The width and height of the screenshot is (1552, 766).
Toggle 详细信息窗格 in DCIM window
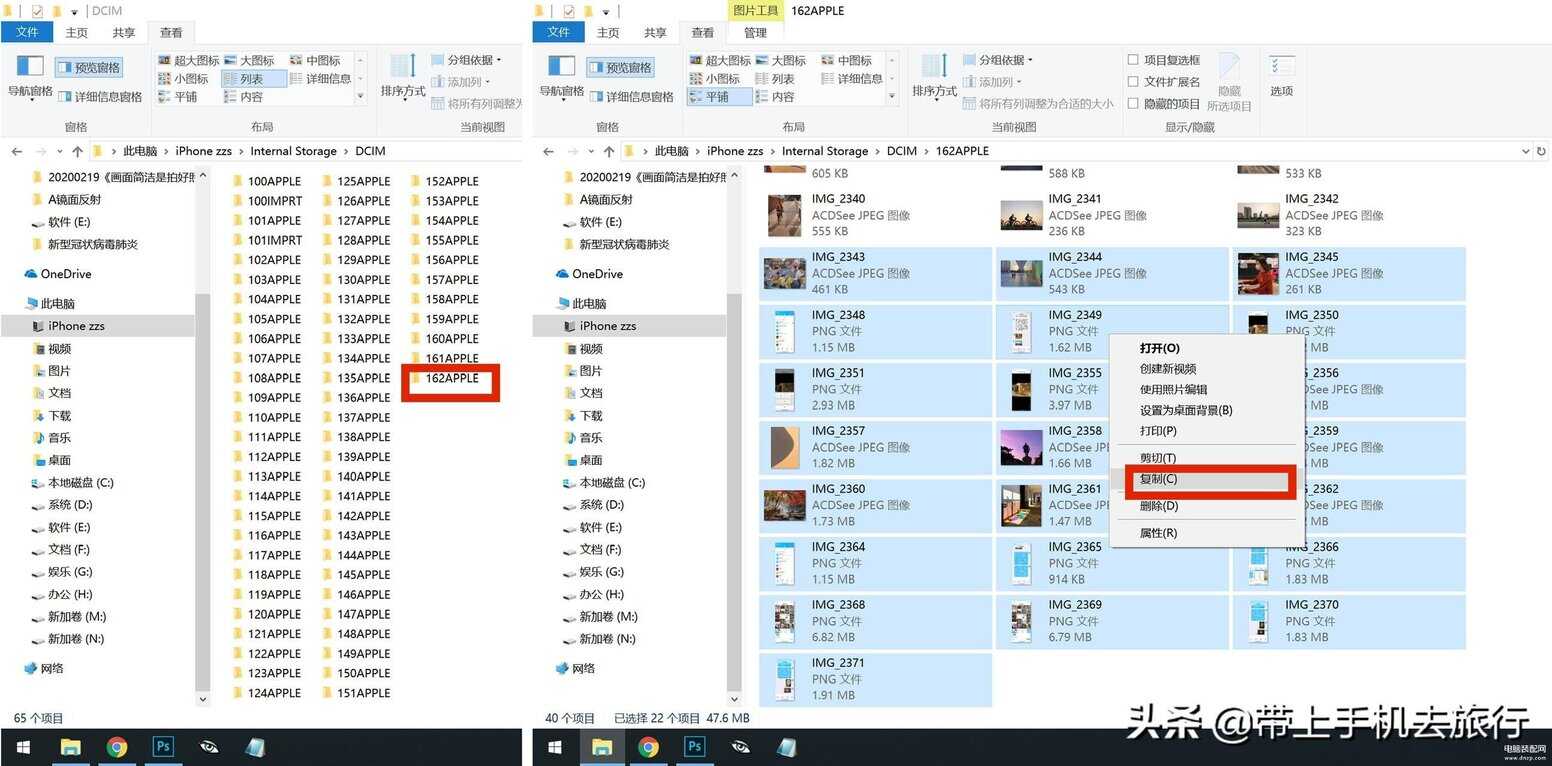99,97
